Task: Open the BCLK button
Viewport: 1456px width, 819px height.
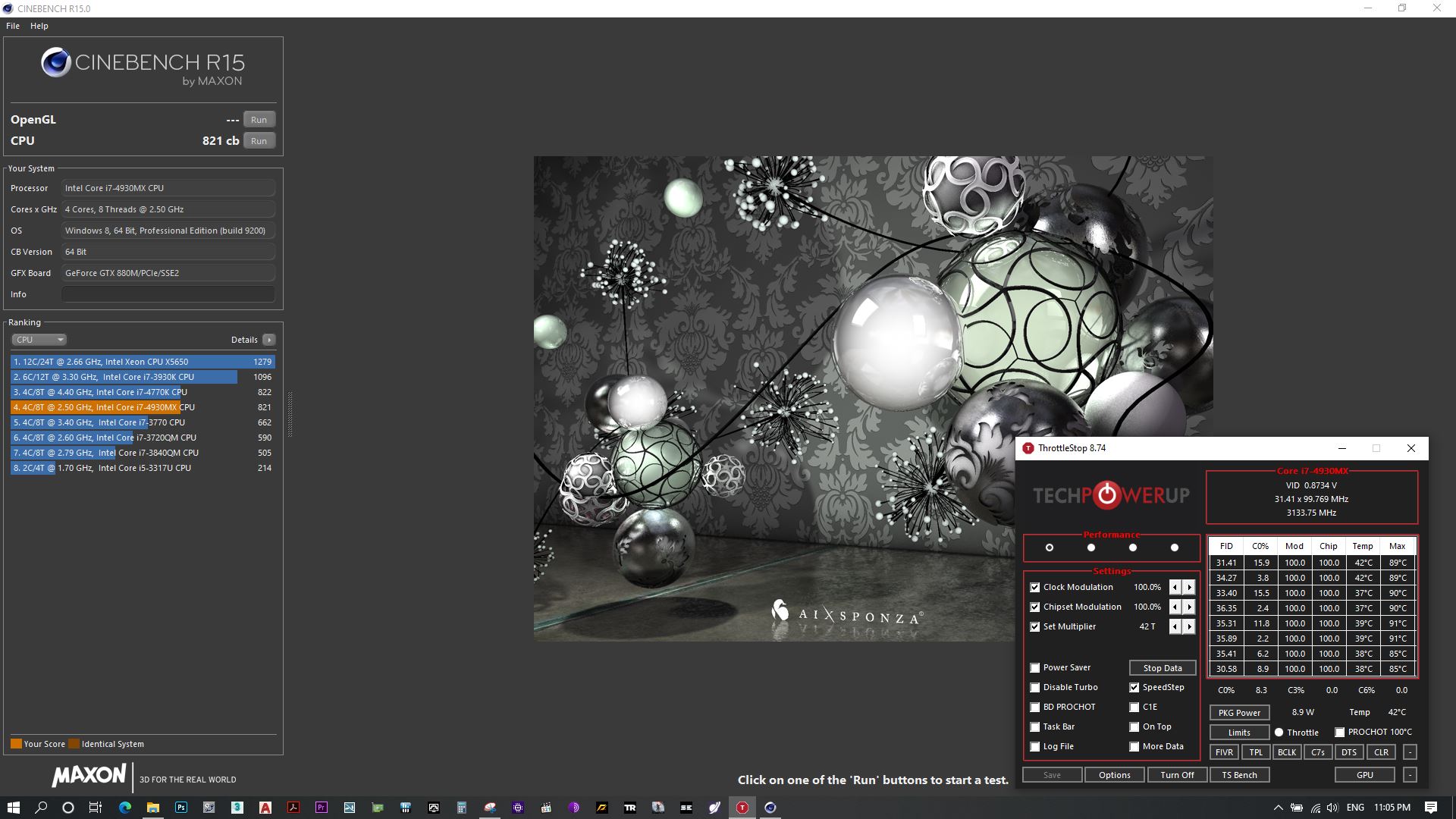Action: [x=1287, y=752]
